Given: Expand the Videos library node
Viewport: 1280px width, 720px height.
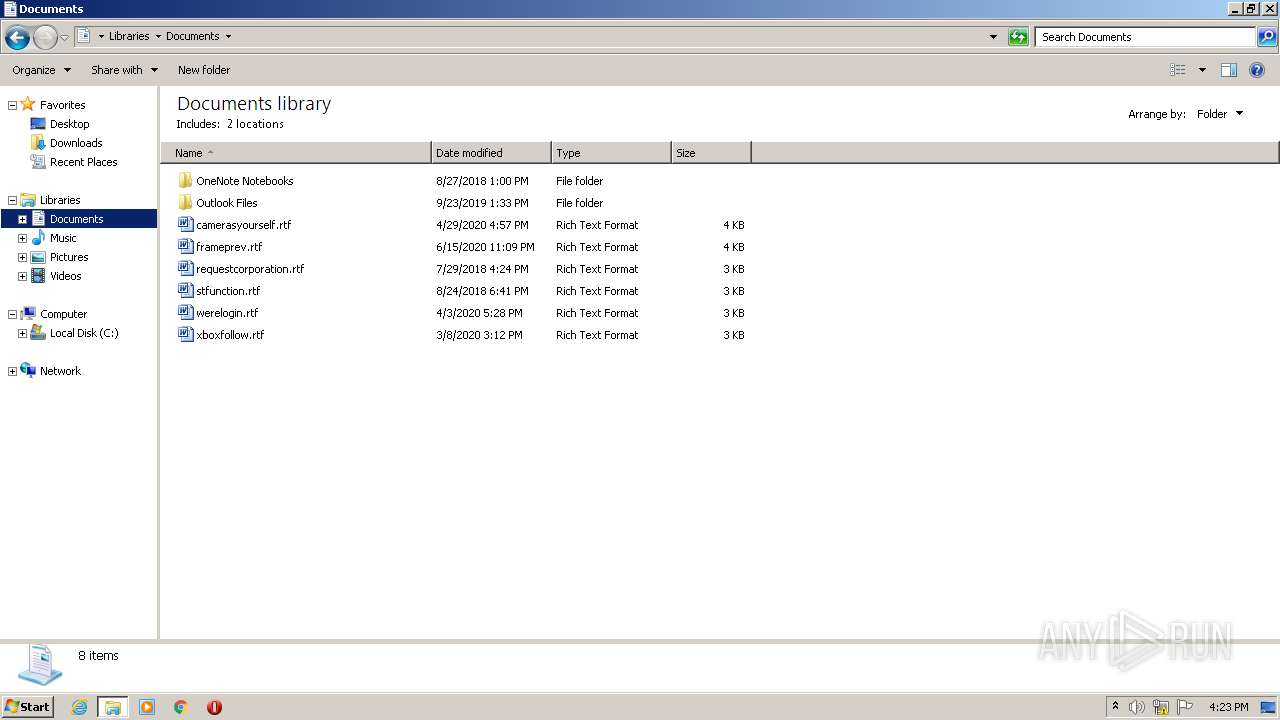Looking at the screenshot, I should (x=22, y=276).
